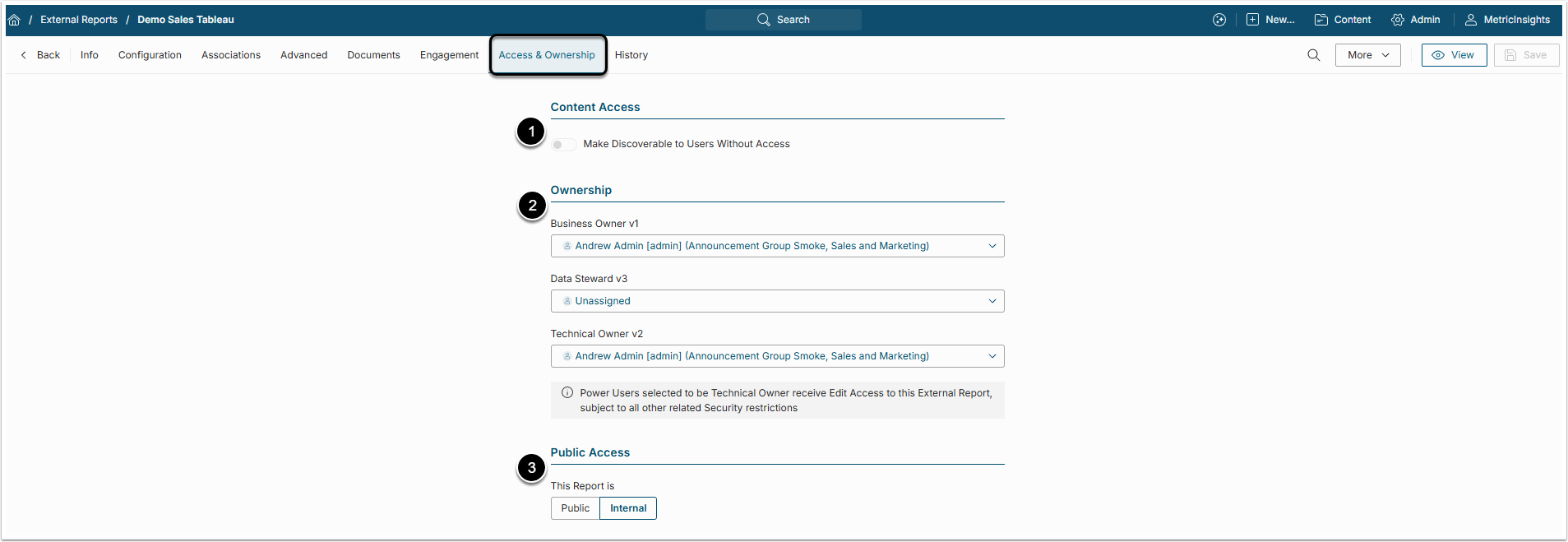The image size is (1568, 542).
Task: Open the Admin menu label
Action: (x=1425, y=20)
